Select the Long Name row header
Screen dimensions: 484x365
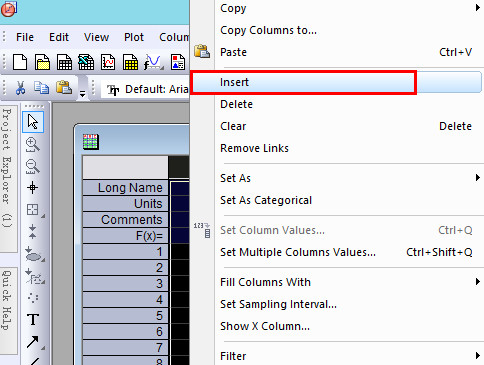pyautogui.click(x=125, y=187)
